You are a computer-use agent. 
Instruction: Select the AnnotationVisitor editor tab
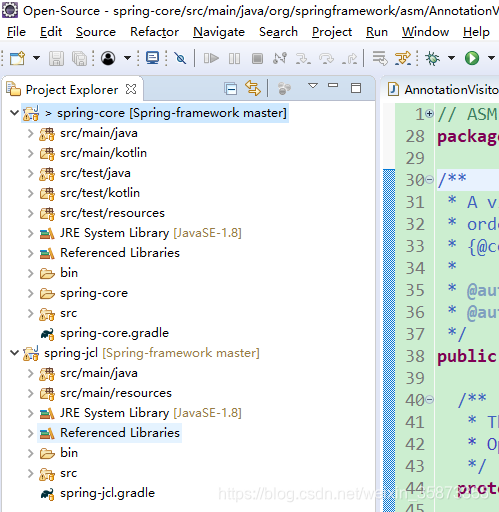click(x=443, y=90)
